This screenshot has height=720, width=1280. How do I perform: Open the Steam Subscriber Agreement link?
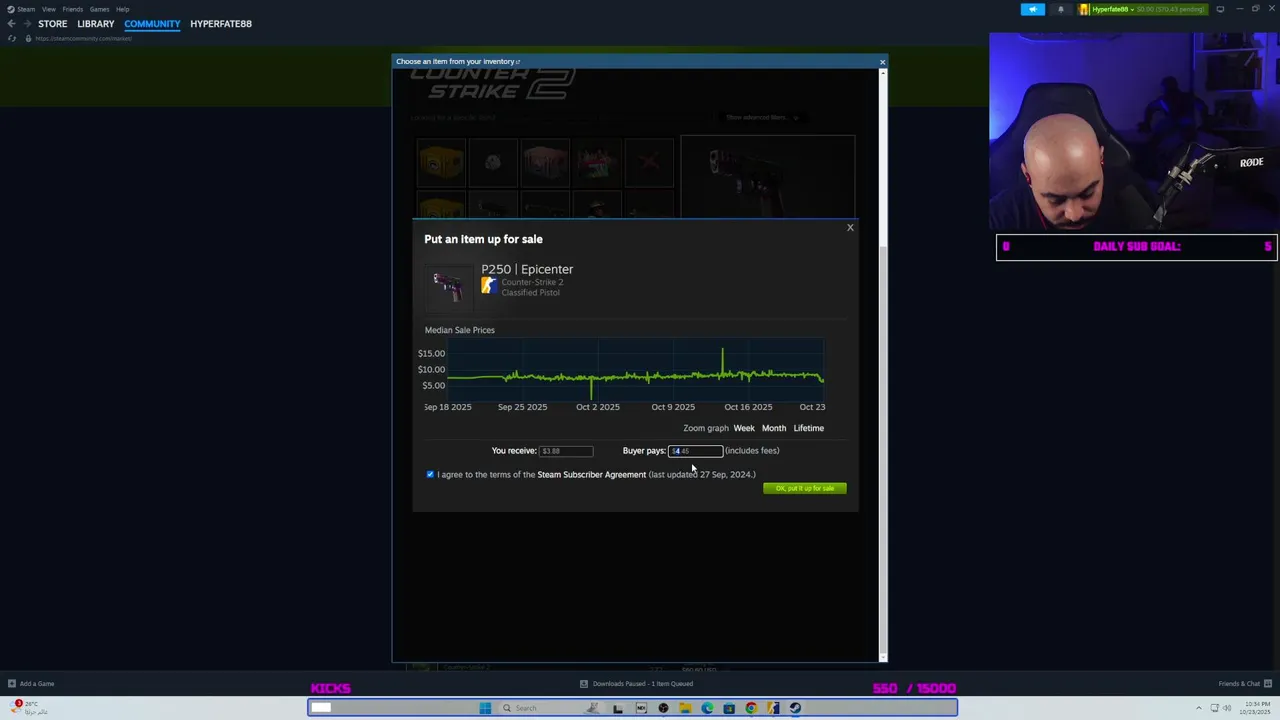click(x=592, y=474)
